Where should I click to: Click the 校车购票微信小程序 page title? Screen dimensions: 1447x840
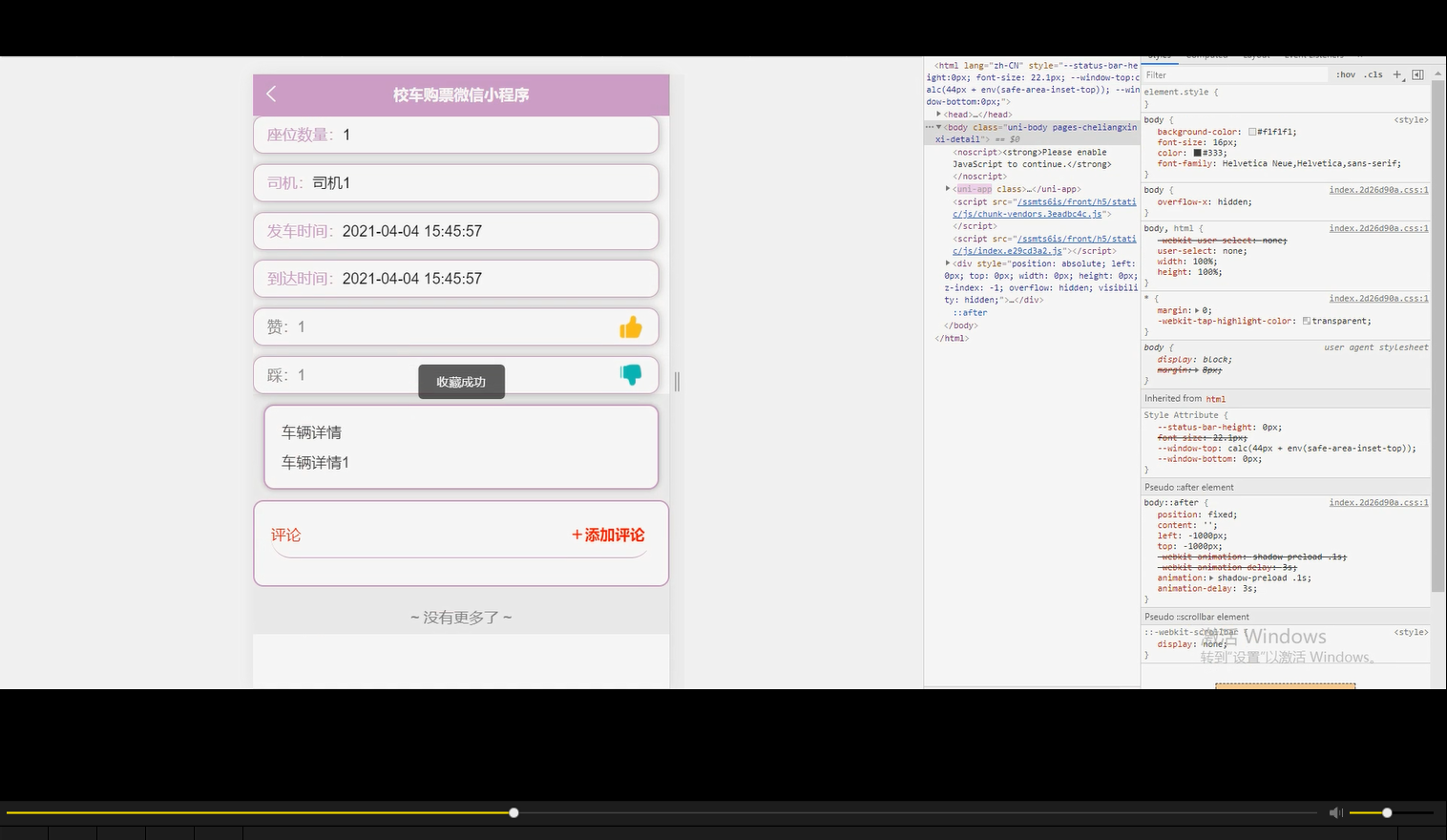click(x=461, y=94)
